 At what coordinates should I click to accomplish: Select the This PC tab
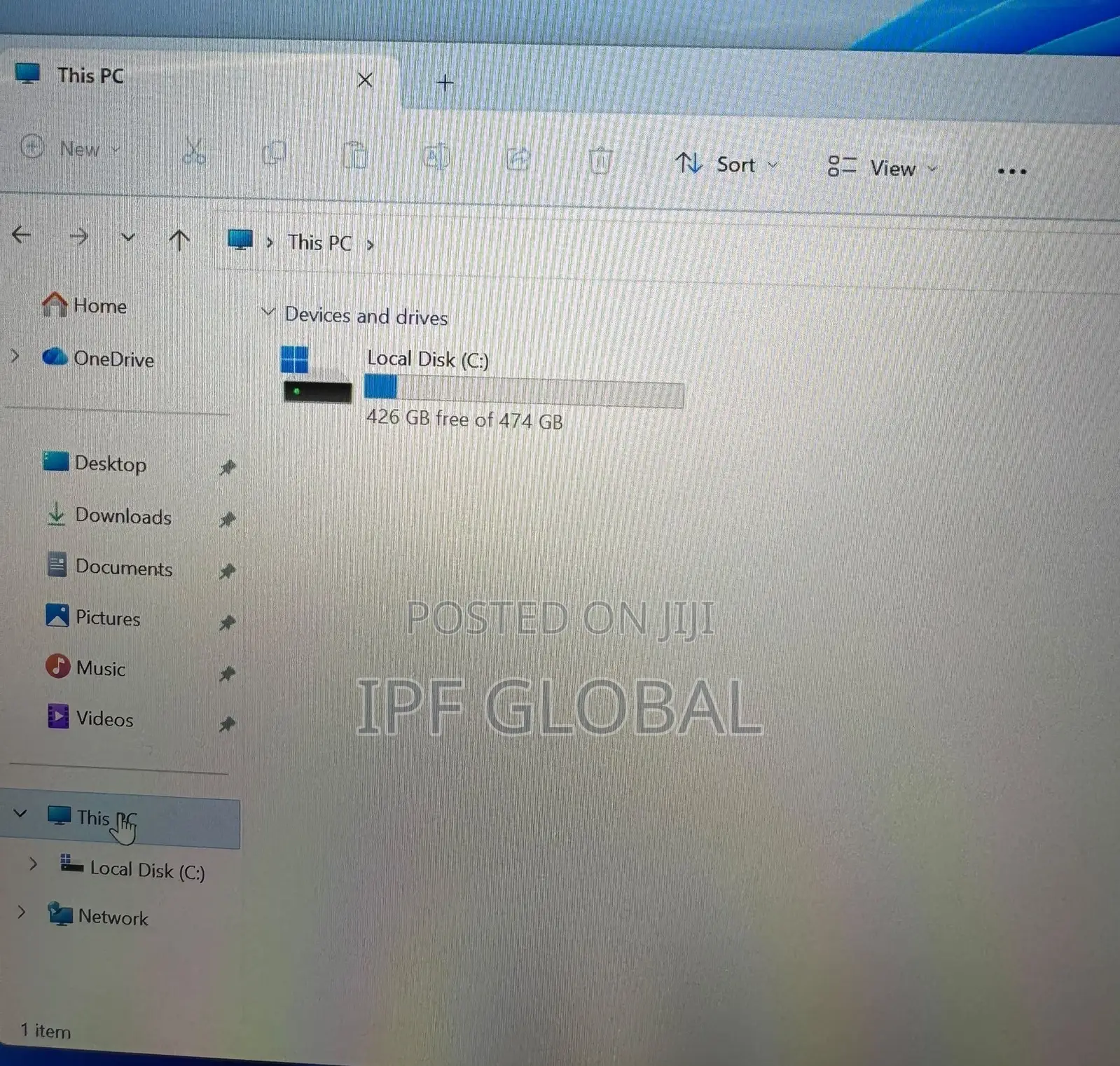[x=200, y=77]
